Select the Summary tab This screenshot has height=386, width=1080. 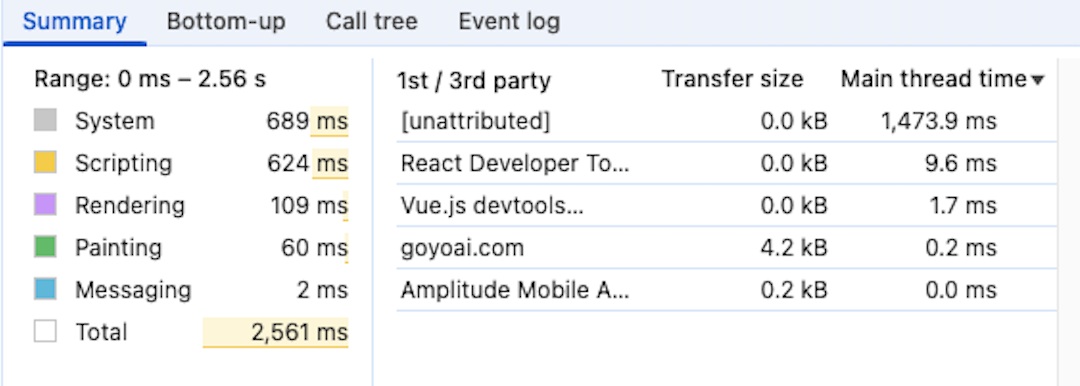74,22
